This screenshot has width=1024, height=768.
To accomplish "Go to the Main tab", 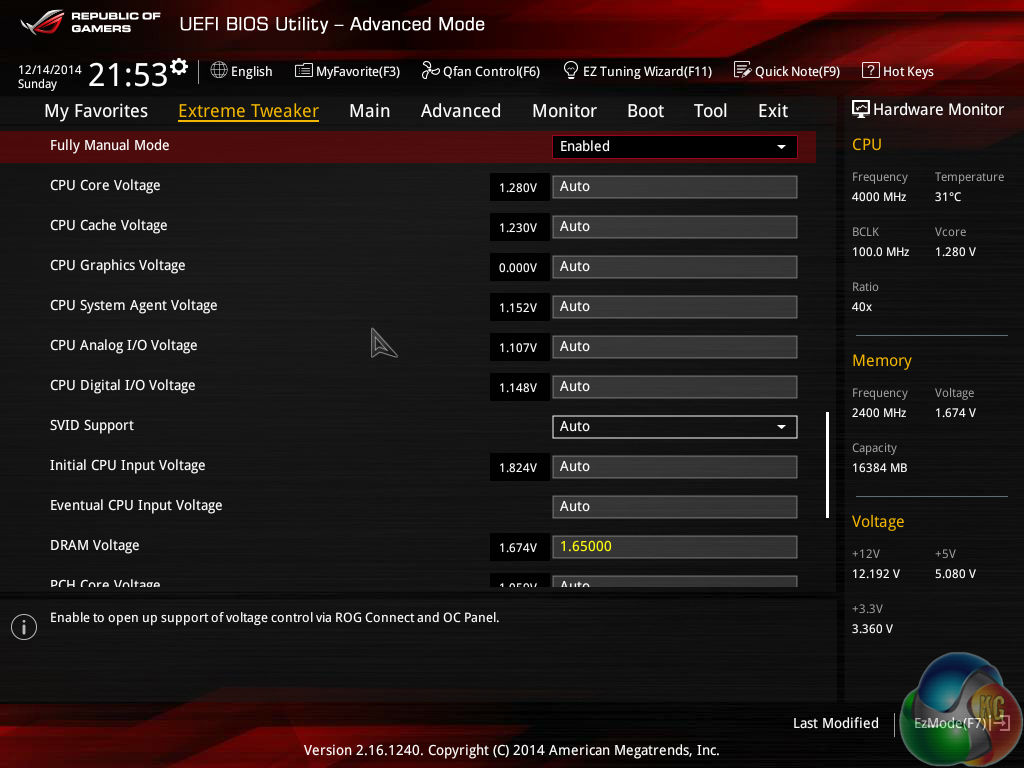I will pos(370,111).
